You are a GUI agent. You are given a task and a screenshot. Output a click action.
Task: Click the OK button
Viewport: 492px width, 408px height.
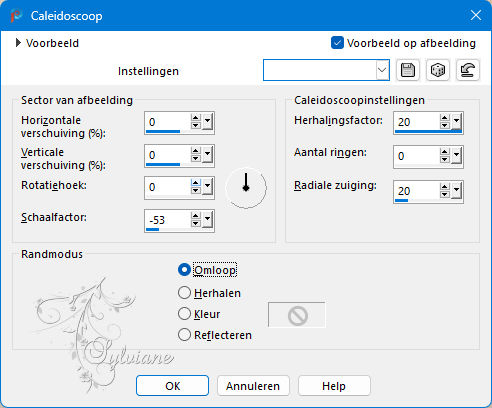click(172, 386)
